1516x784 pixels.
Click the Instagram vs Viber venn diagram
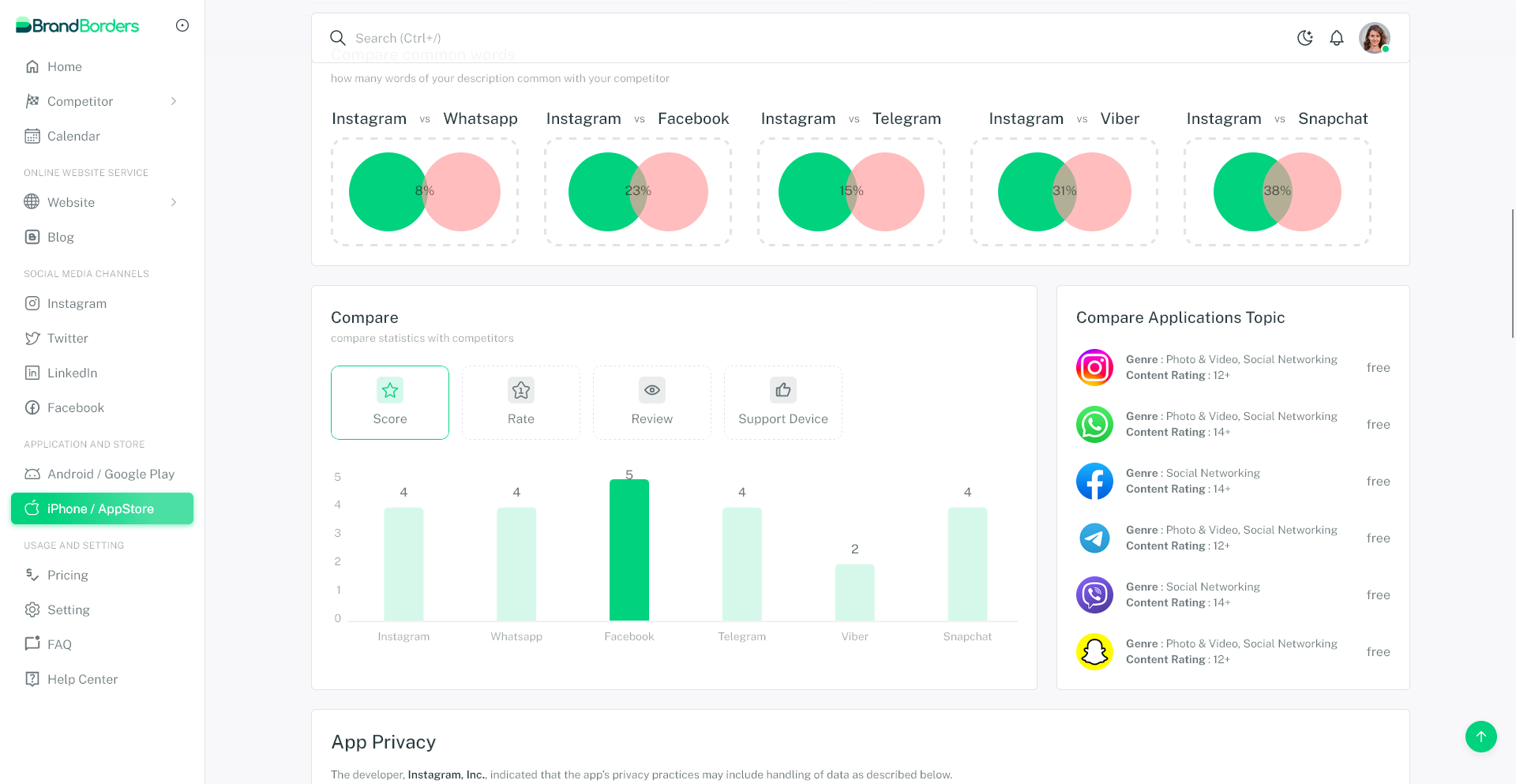click(x=1064, y=192)
